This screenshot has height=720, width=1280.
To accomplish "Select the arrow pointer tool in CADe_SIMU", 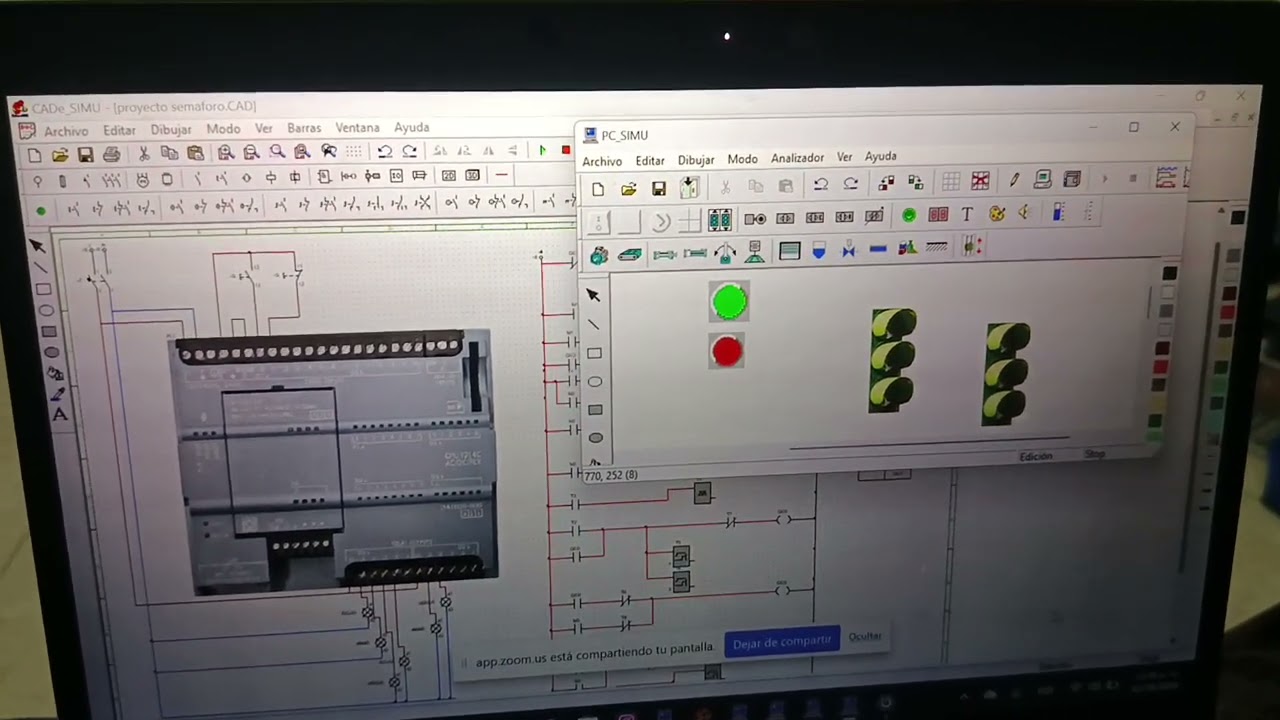I will (38, 246).
